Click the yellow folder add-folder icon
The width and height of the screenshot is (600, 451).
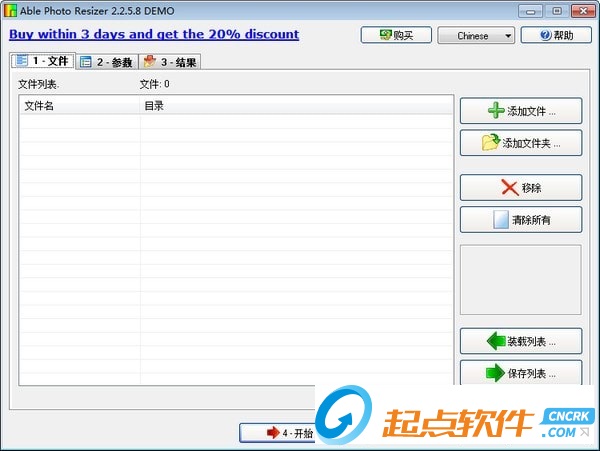[x=491, y=142]
